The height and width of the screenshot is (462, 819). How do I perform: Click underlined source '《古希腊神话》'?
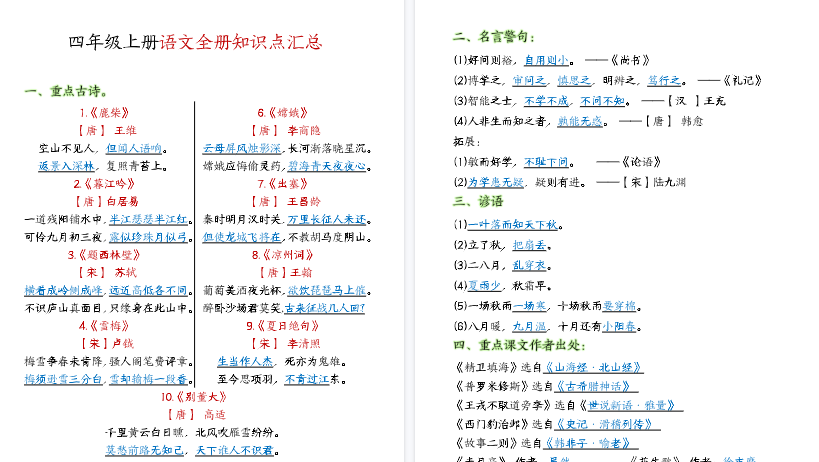coord(596,386)
